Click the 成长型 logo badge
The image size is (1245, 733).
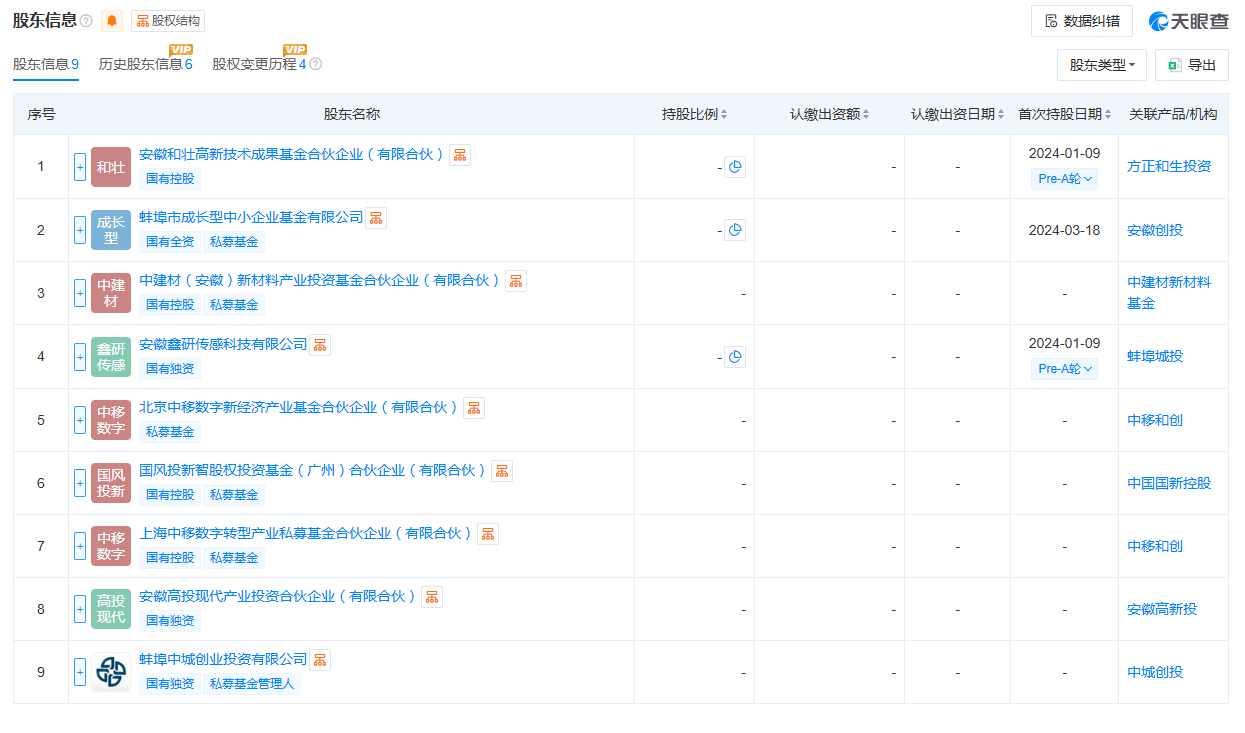coord(111,230)
